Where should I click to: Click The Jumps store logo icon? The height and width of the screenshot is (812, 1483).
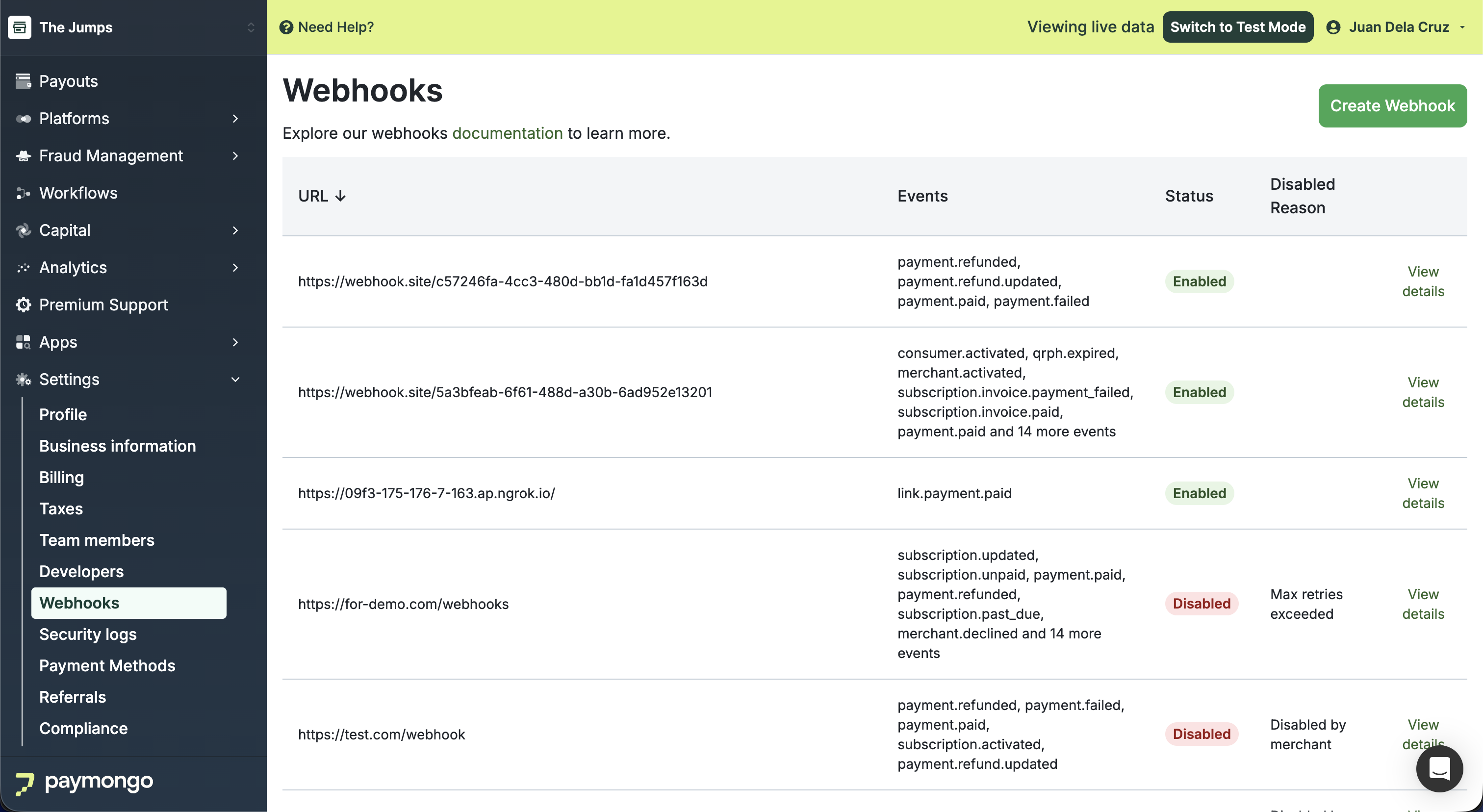point(20,27)
